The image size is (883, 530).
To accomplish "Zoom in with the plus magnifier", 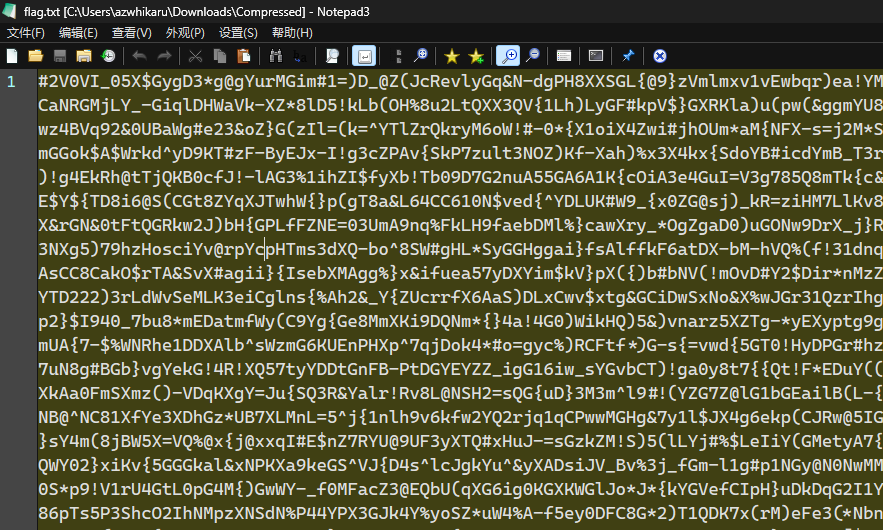I will pos(509,56).
